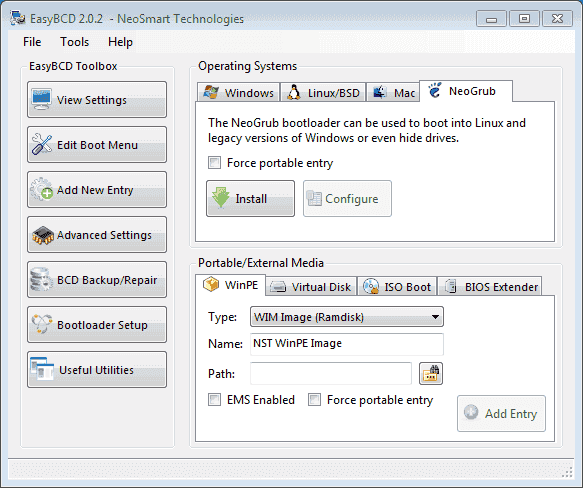Viewport: 583px width, 488px height.
Task: Open View Settings monitor icon
Action: click(x=41, y=99)
